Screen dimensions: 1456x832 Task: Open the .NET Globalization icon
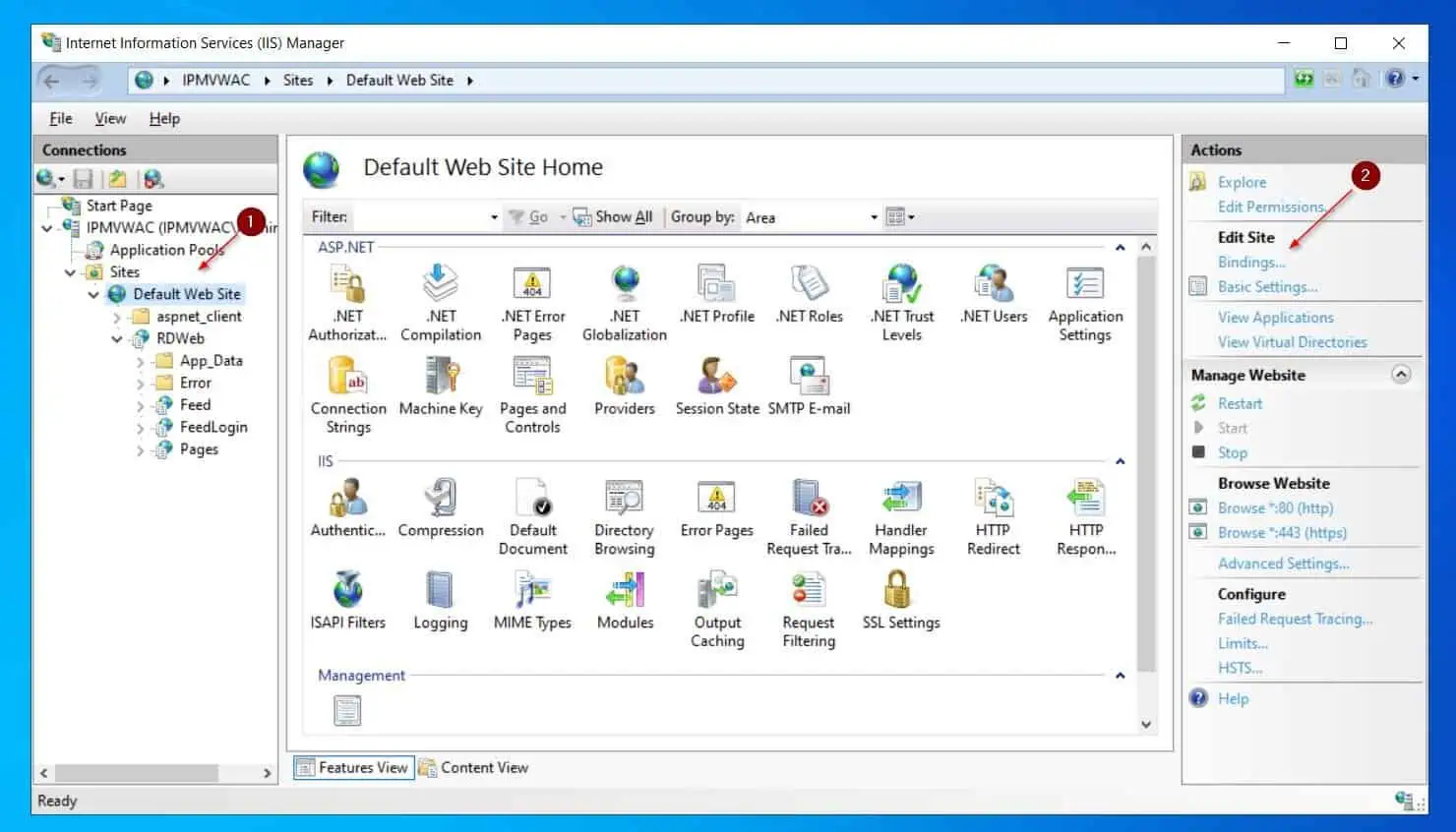[x=625, y=304]
